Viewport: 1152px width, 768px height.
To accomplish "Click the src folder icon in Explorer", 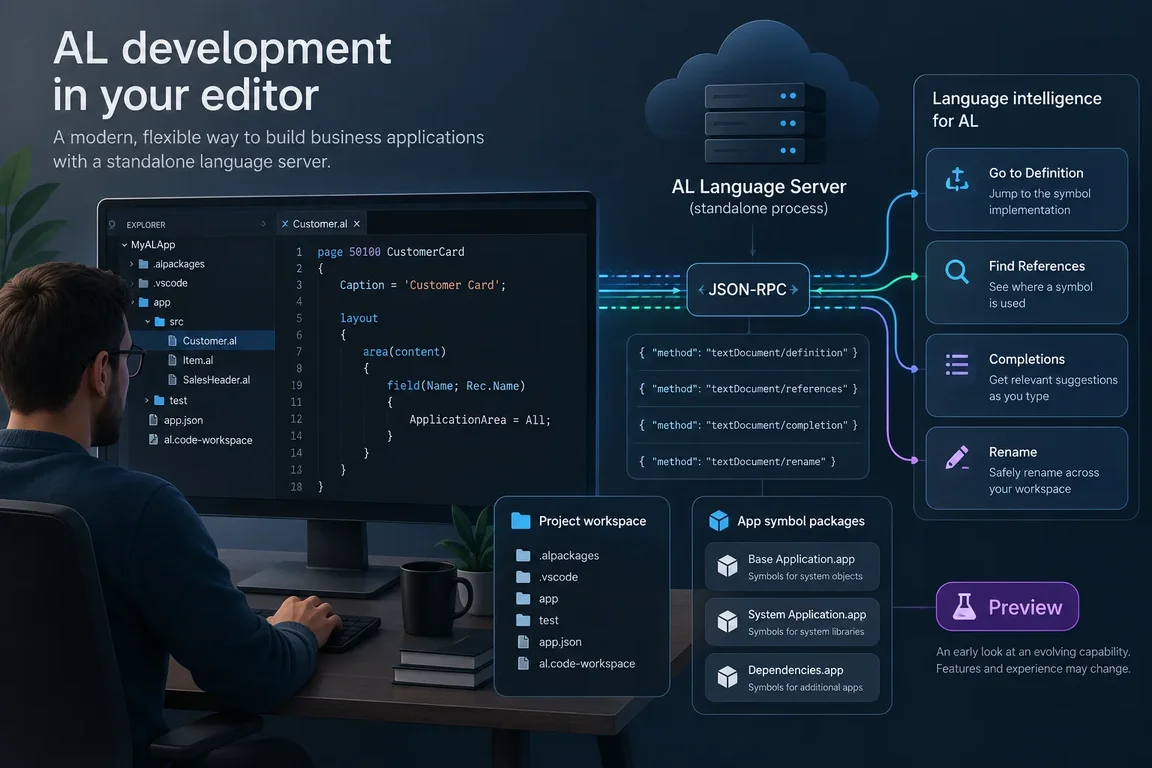I will point(159,321).
